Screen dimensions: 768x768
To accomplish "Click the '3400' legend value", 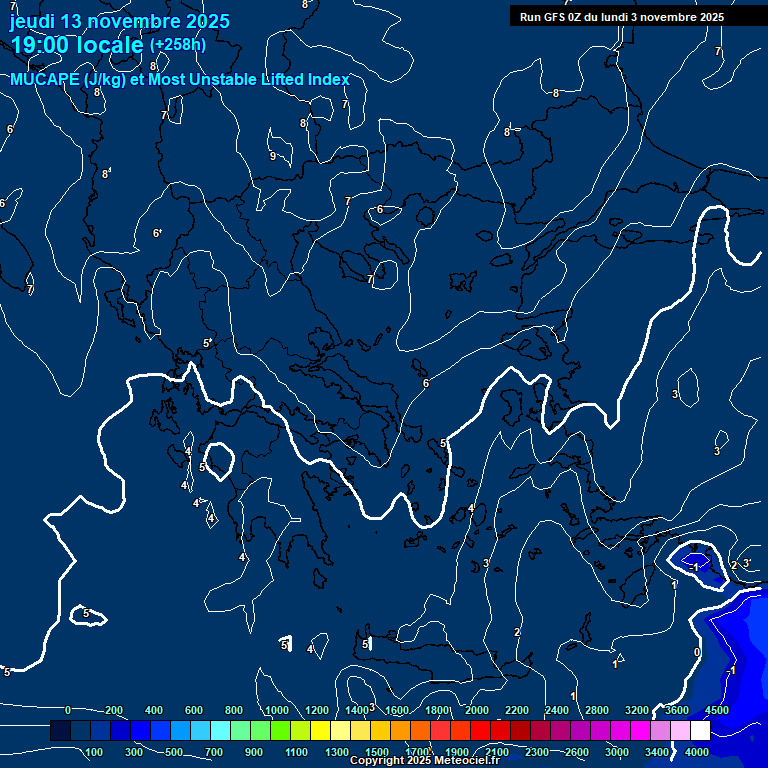I will pos(656,752).
